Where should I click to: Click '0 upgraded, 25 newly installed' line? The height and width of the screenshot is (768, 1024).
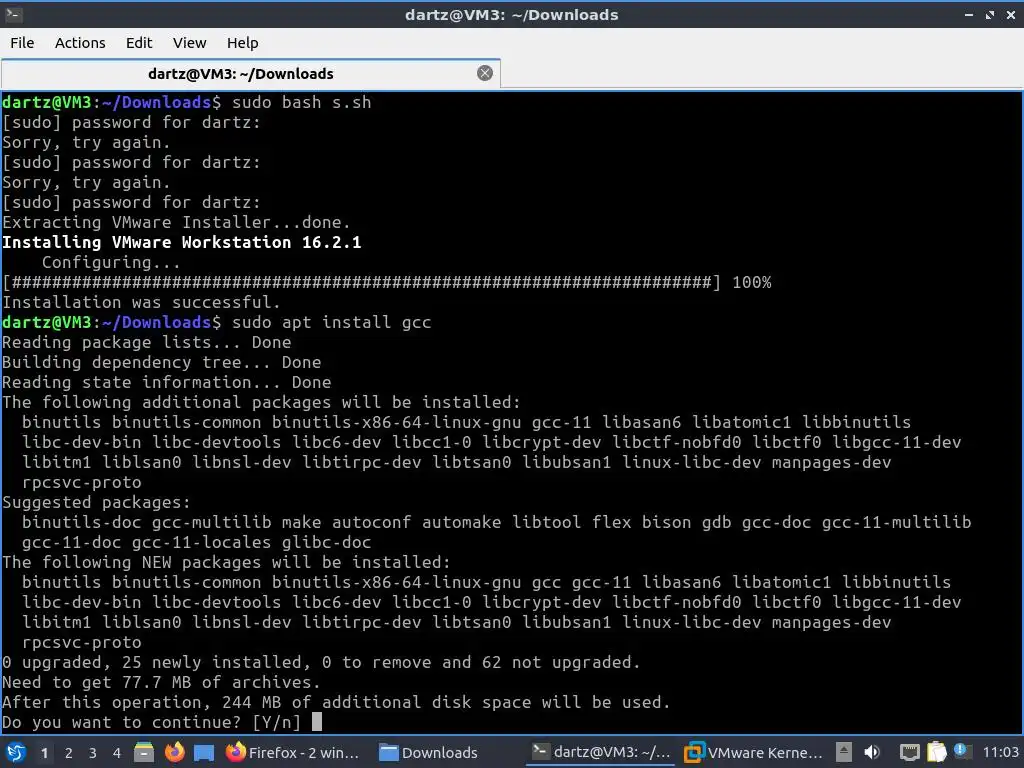321,662
